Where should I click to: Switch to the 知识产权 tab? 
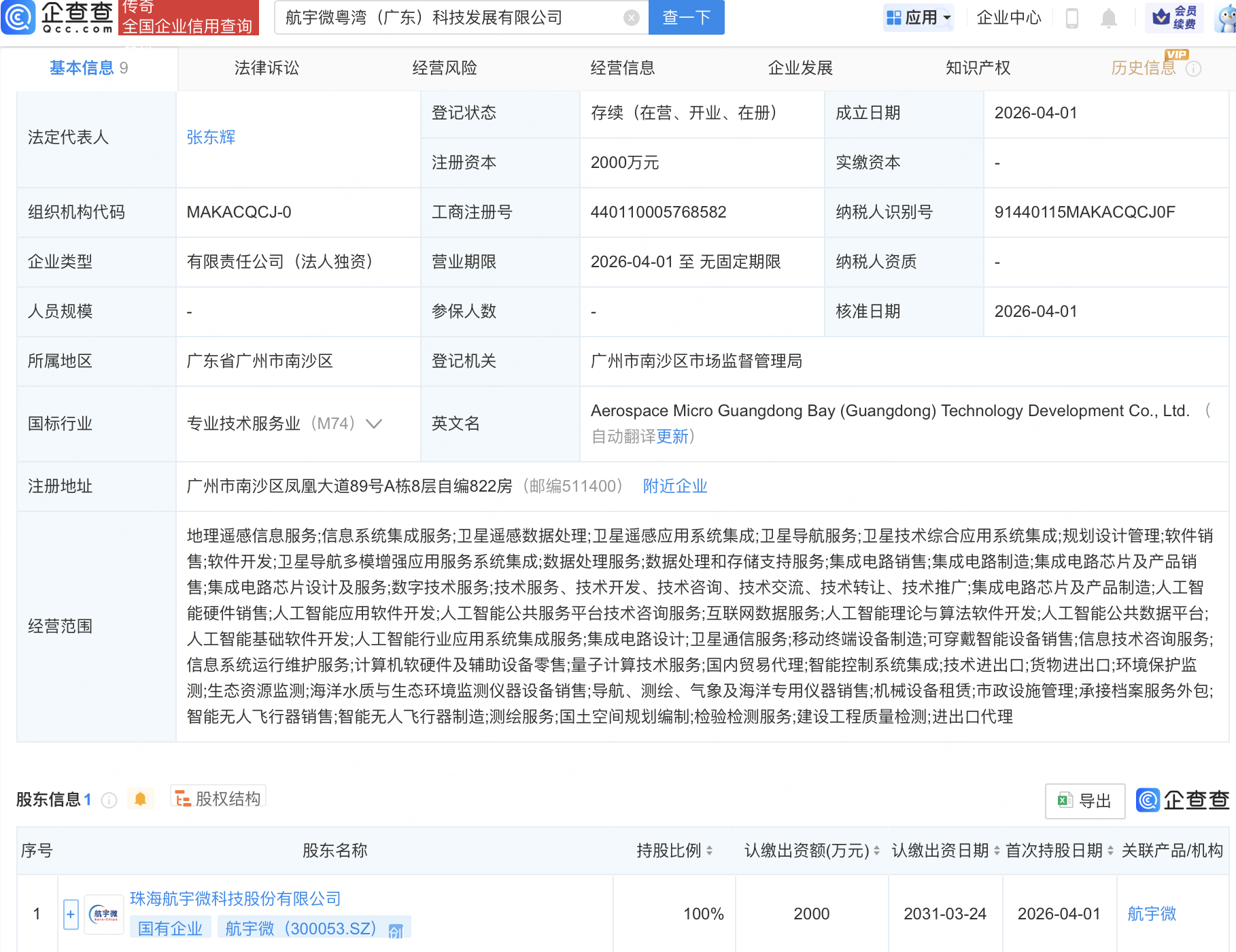(x=977, y=68)
